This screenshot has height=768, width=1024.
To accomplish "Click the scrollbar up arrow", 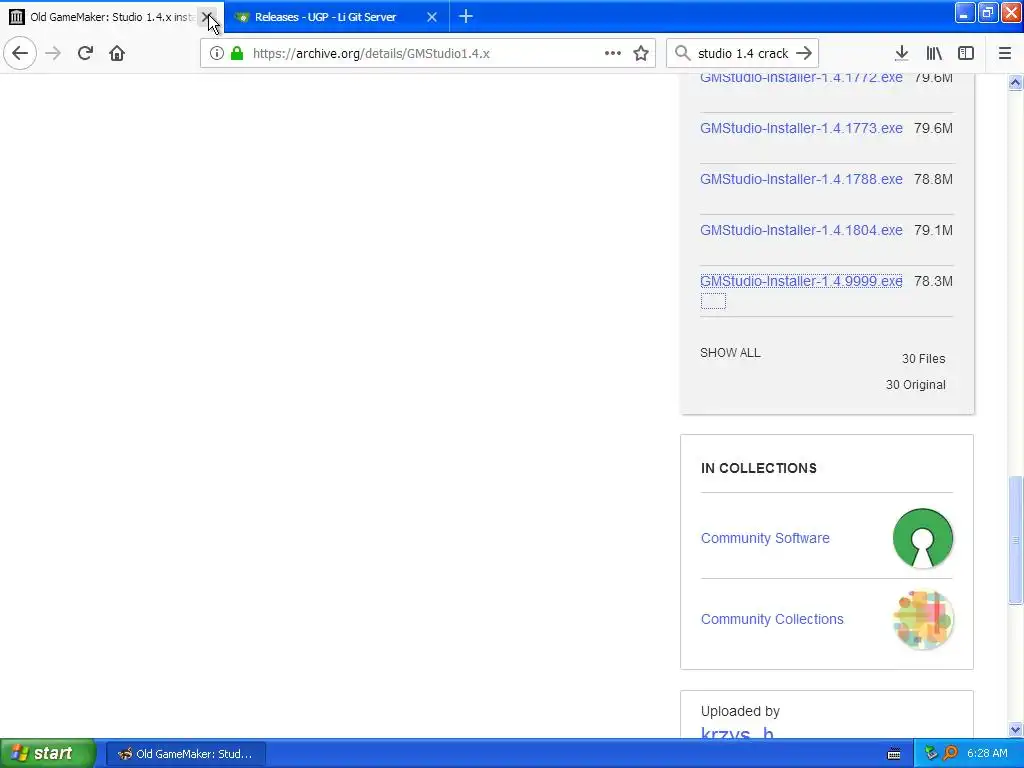I will (x=1015, y=82).
